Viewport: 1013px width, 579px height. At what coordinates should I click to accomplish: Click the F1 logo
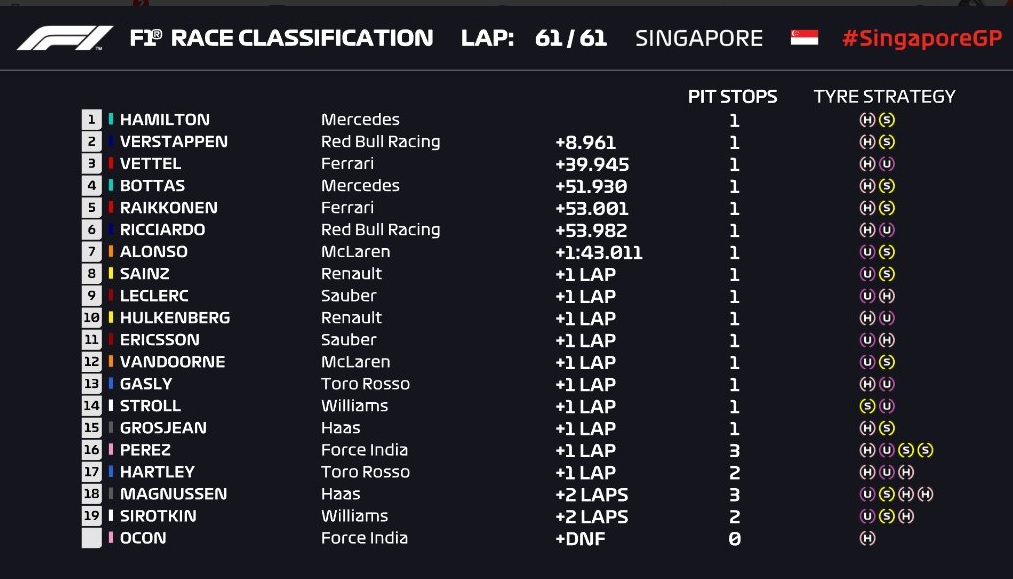point(65,38)
